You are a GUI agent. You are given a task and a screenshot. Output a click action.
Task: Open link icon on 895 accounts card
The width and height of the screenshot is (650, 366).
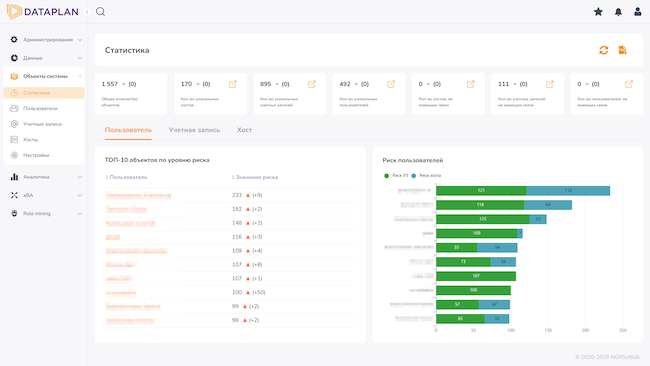tap(312, 84)
